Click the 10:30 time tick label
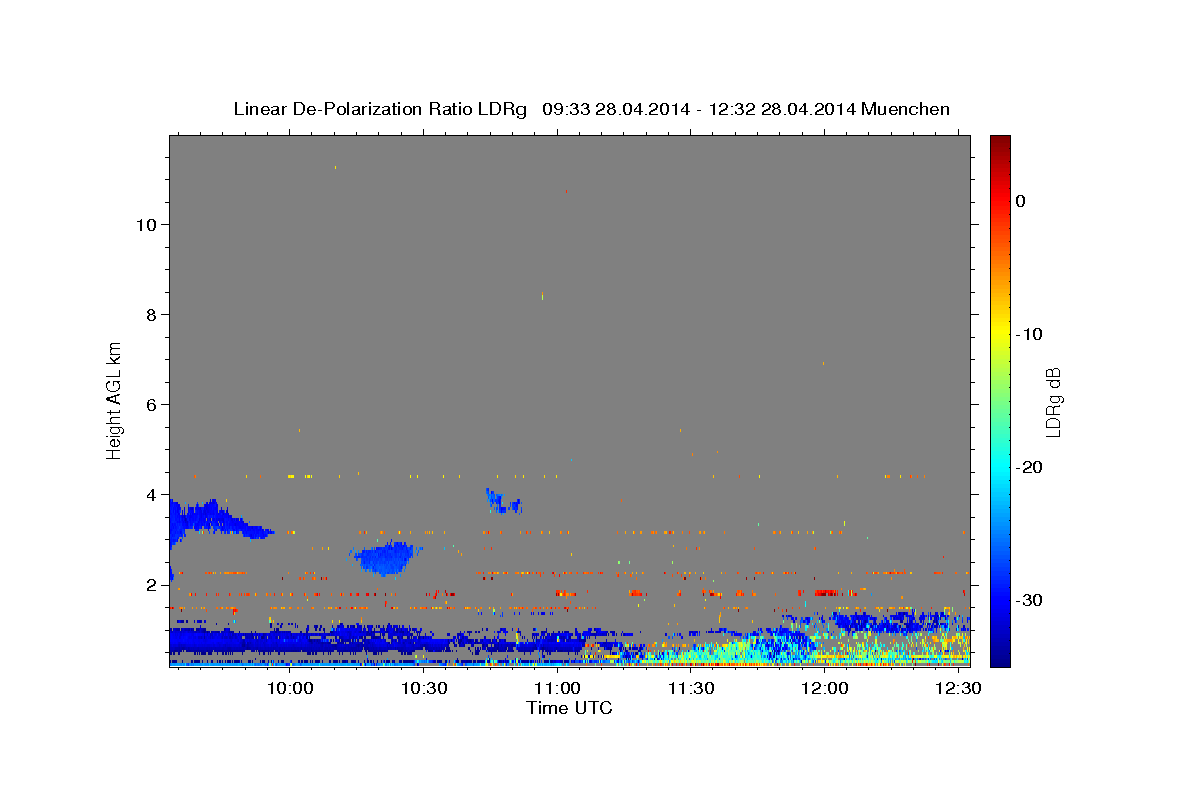 click(423, 689)
